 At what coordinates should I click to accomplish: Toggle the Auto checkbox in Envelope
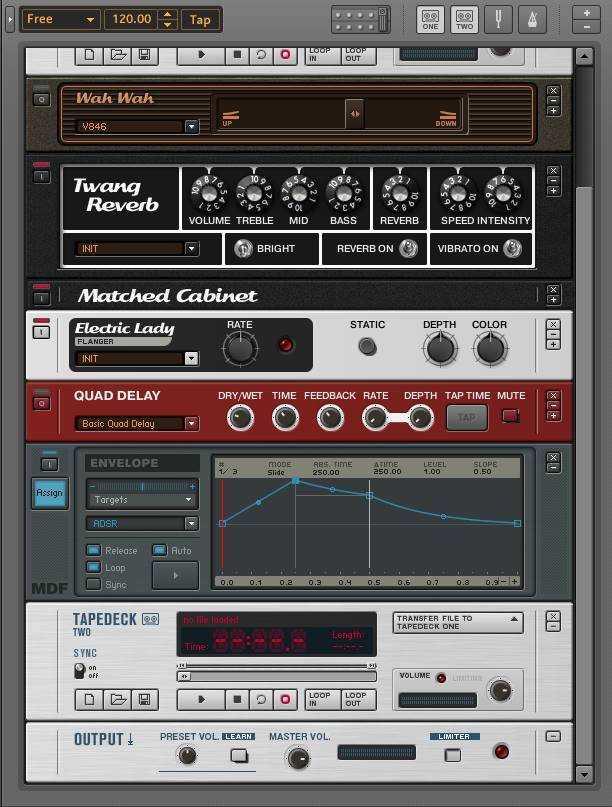coord(160,550)
